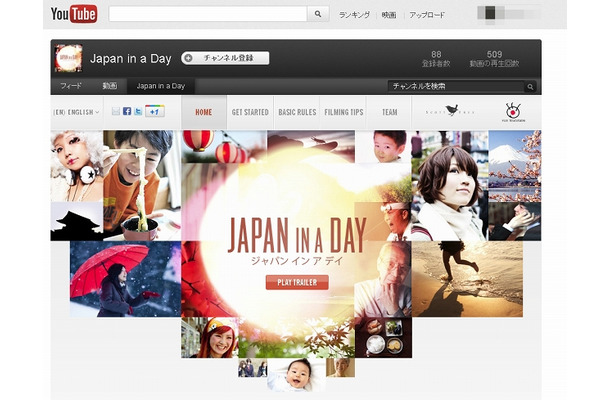Click the YouTube logo

74,14
